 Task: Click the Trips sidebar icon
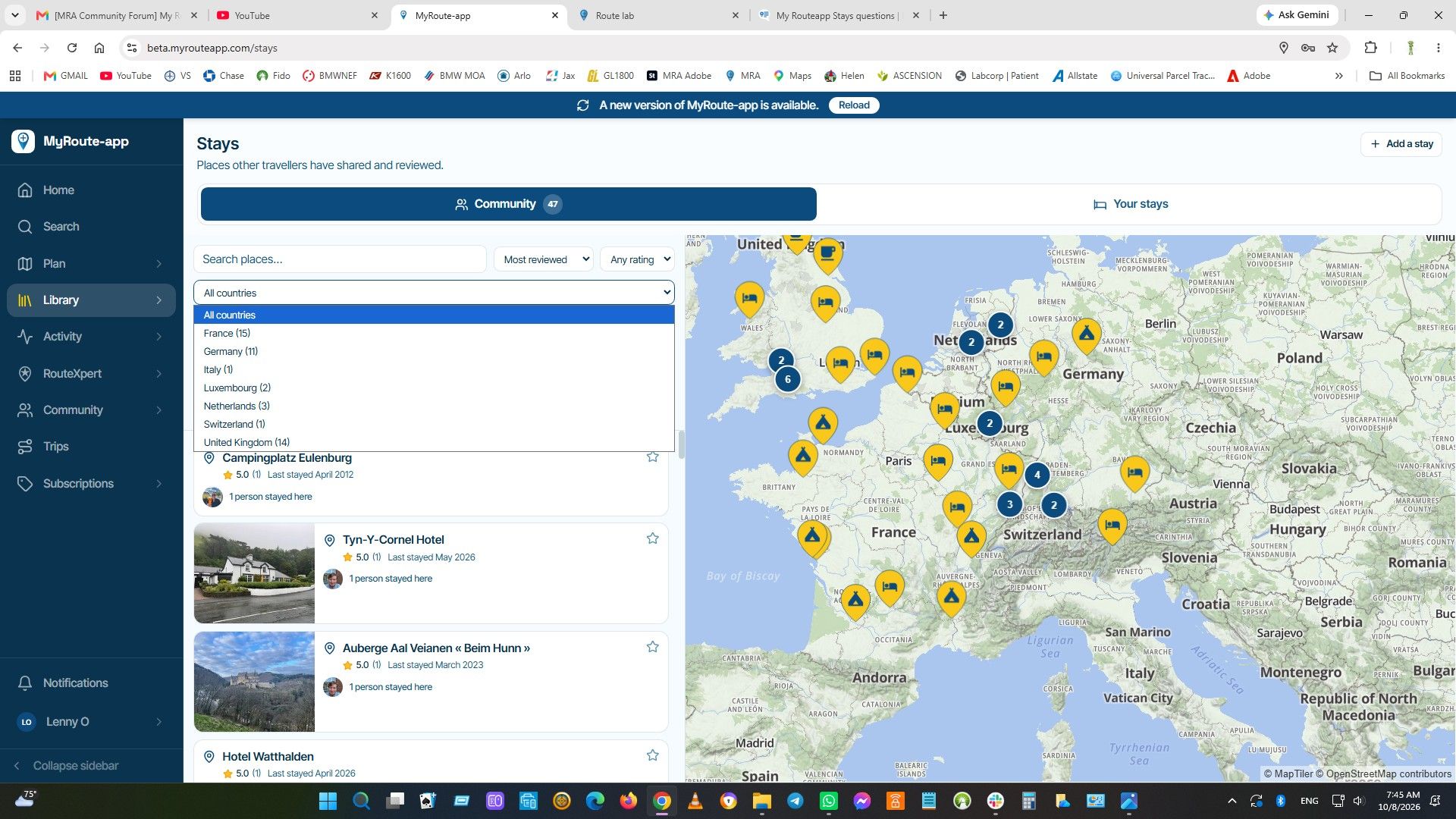click(25, 447)
